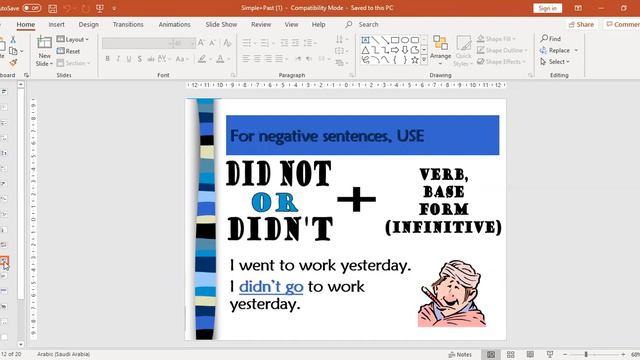Open the font name combo box

[137, 43]
